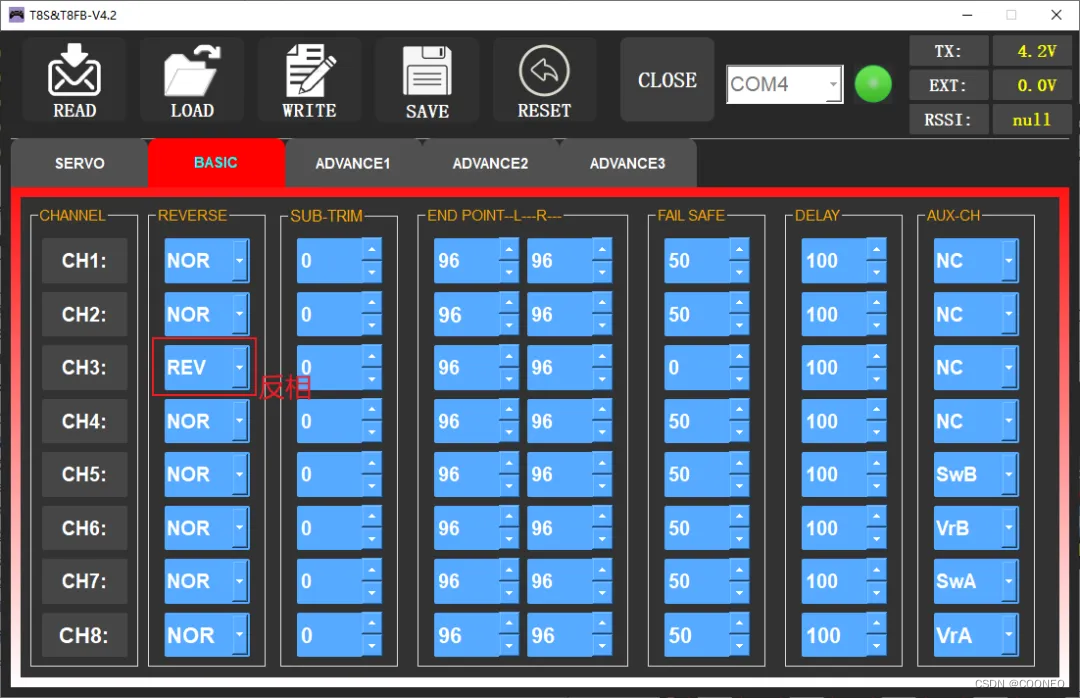Decrease CH4 delay down arrow

876,432
